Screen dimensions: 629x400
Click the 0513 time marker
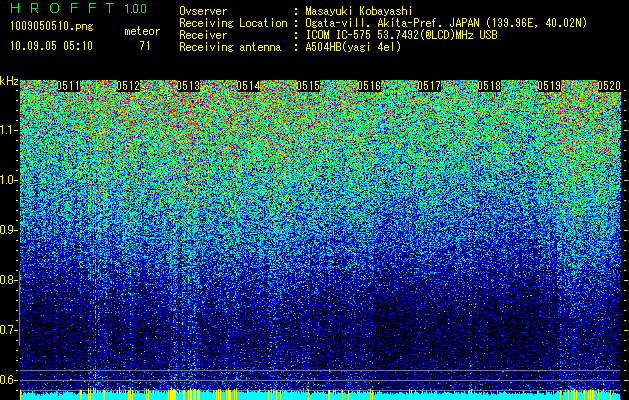pyautogui.click(x=188, y=86)
